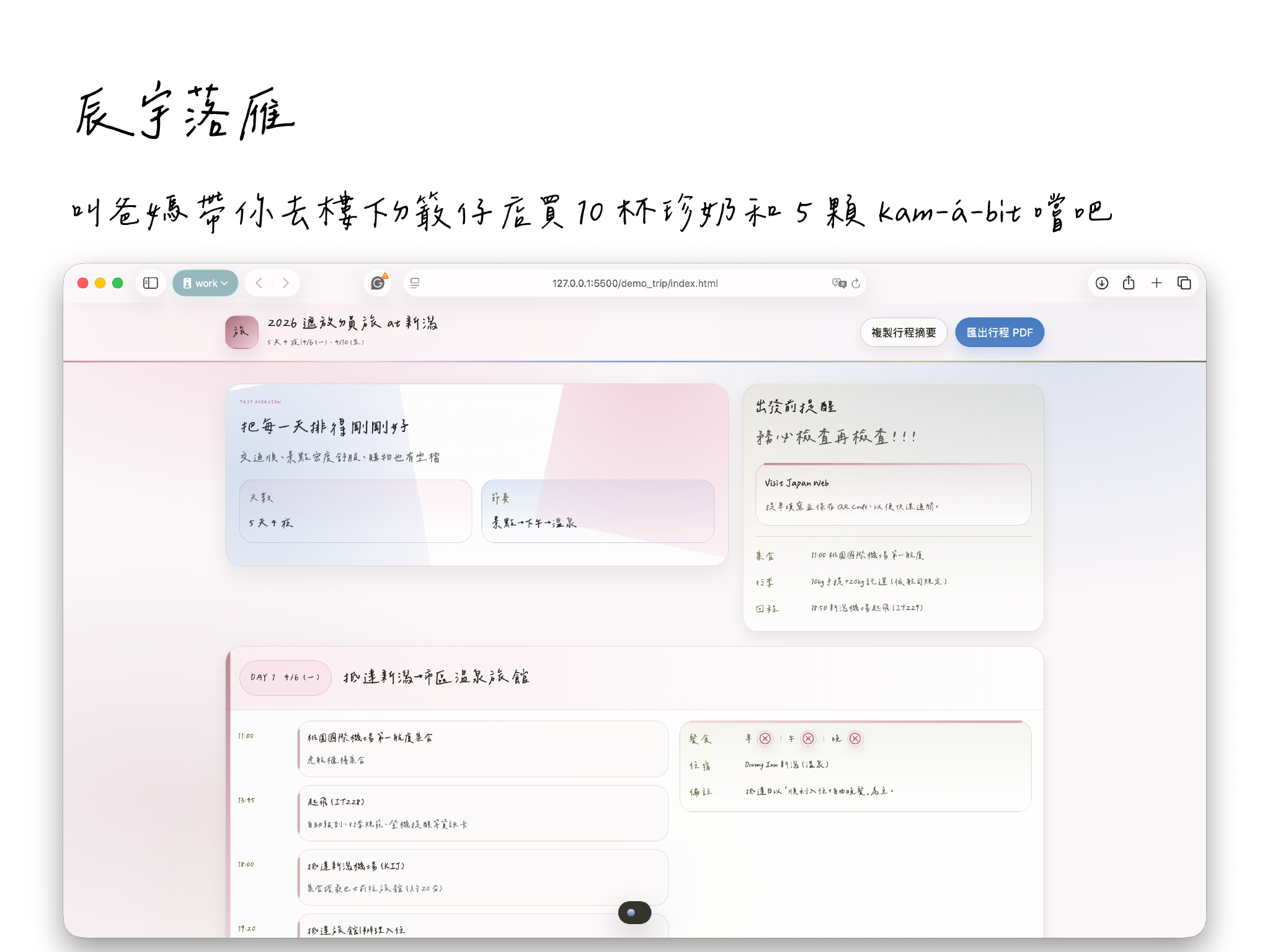Image resolution: width=1270 pixels, height=952 pixels.
Task: Toggle off the 早 breakfast marker
Action: pos(766,739)
